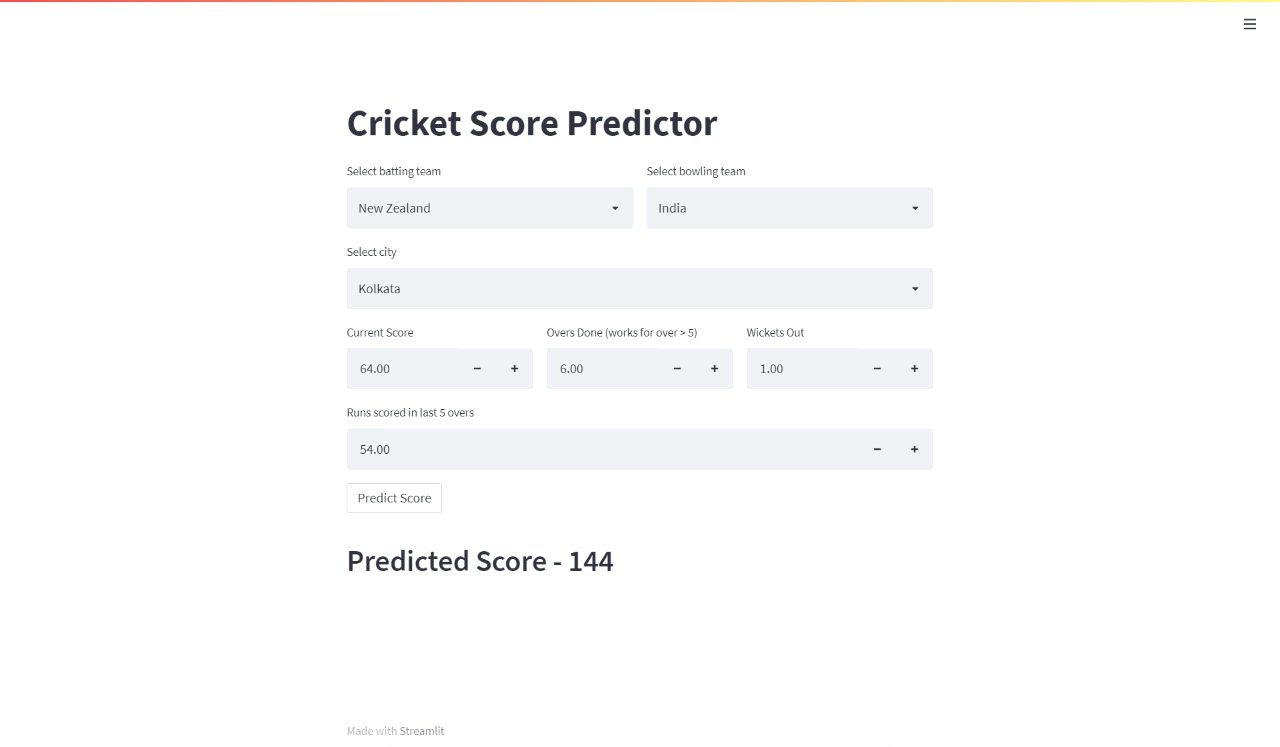Increment Wickets Out with plus icon

click(x=913, y=368)
